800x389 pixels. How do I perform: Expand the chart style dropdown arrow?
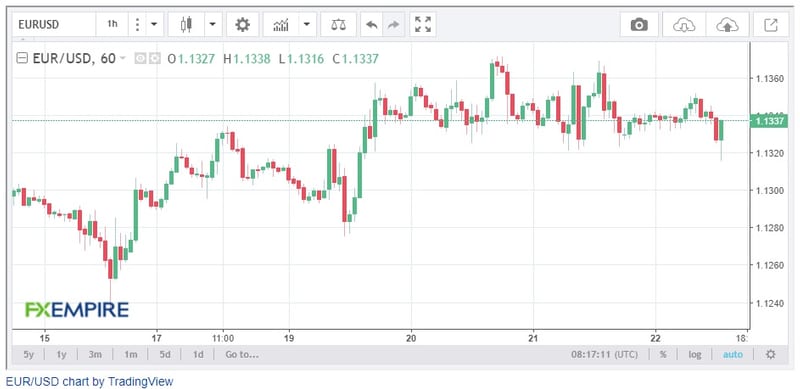pyautogui.click(x=213, y=24)
